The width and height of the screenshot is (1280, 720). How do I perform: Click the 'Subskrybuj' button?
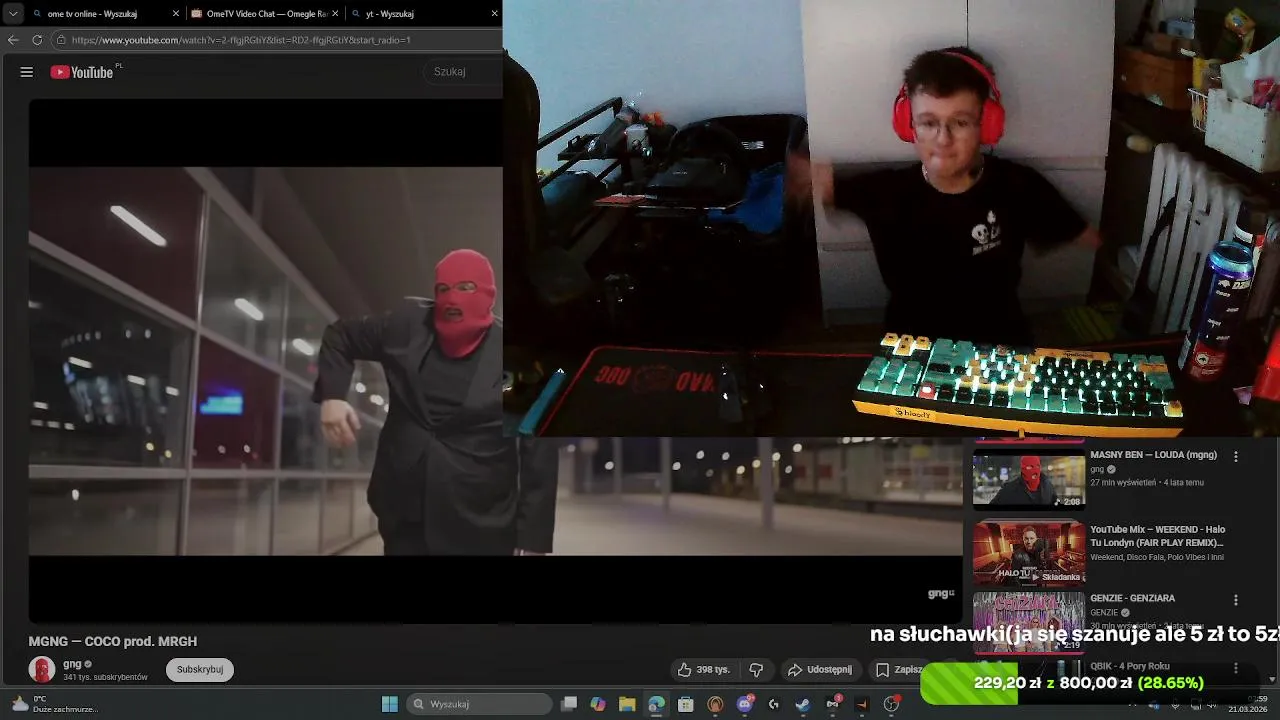coord(200,669)
